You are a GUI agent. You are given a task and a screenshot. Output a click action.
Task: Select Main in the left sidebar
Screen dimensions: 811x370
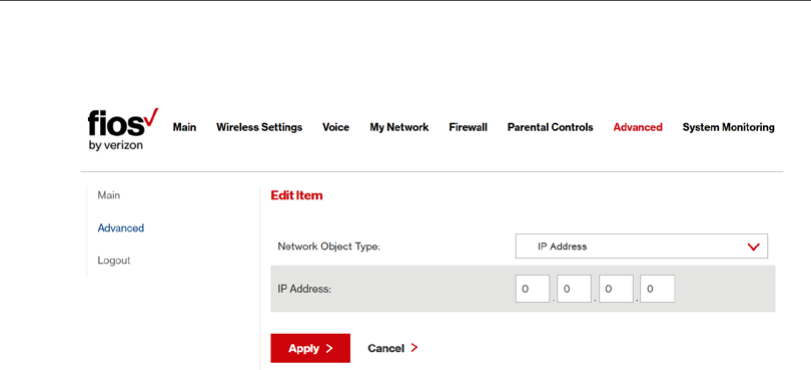[x=109, y=196]
